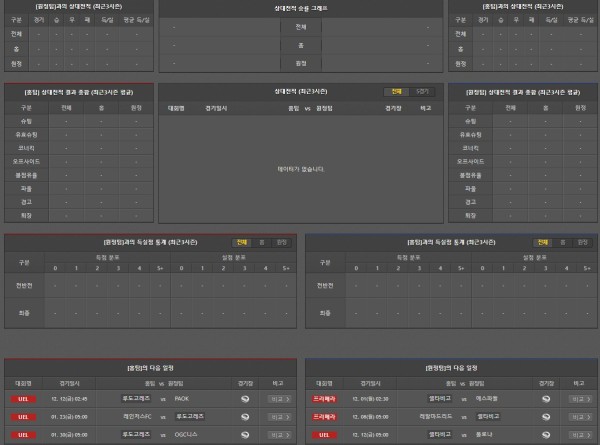Select 홈 filter in left goal statistics panel
The width and height of the screenshot is (600, 445).
pyautogui.click(x=261, y=242)
